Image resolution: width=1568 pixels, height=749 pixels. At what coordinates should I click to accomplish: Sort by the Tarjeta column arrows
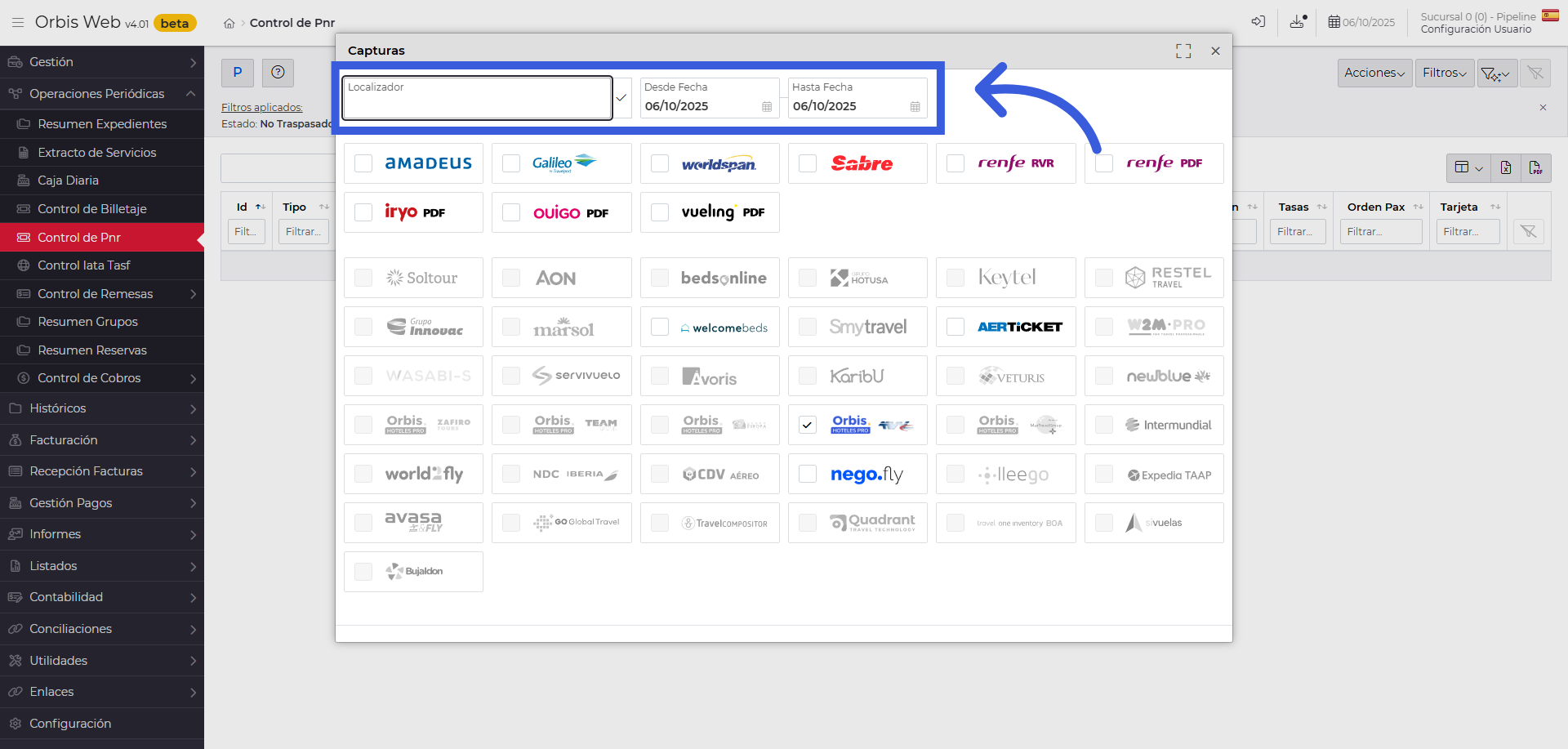1495,207
